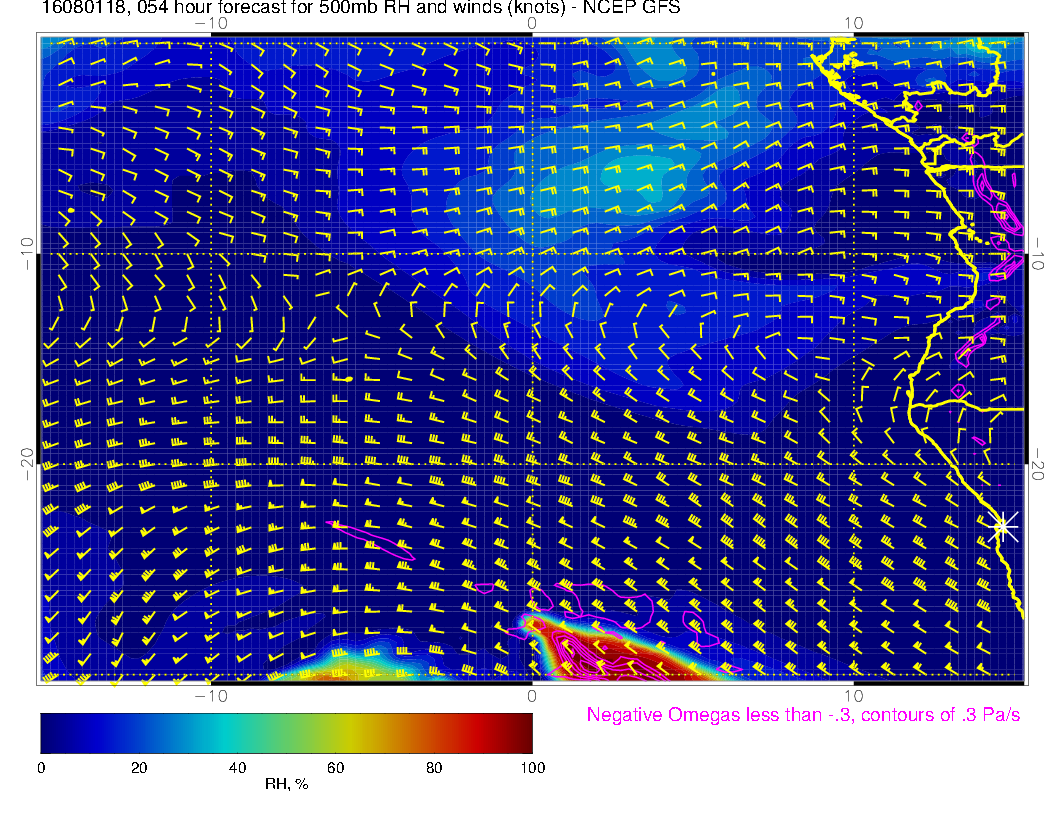Image resolution: width=1056 pixels, height=816 pixels.
Task: Click colorbar tick label 100
Action: click(x=533, y=768)
